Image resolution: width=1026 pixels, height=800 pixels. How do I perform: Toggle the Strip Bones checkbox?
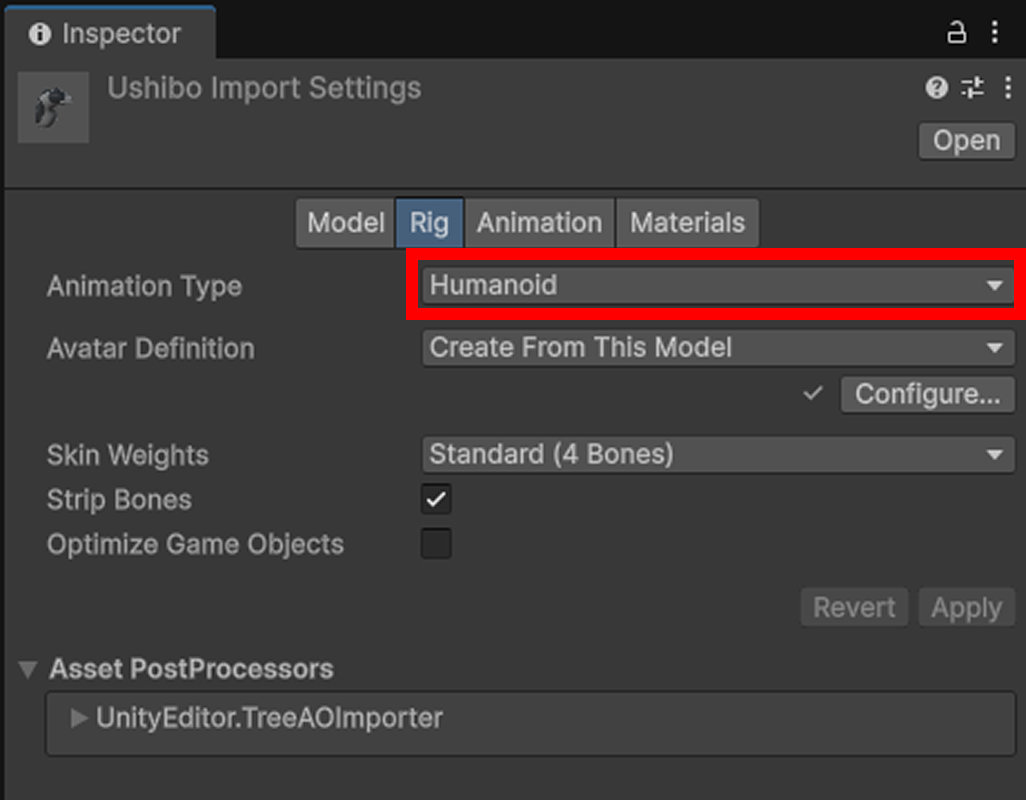[436, 499]
